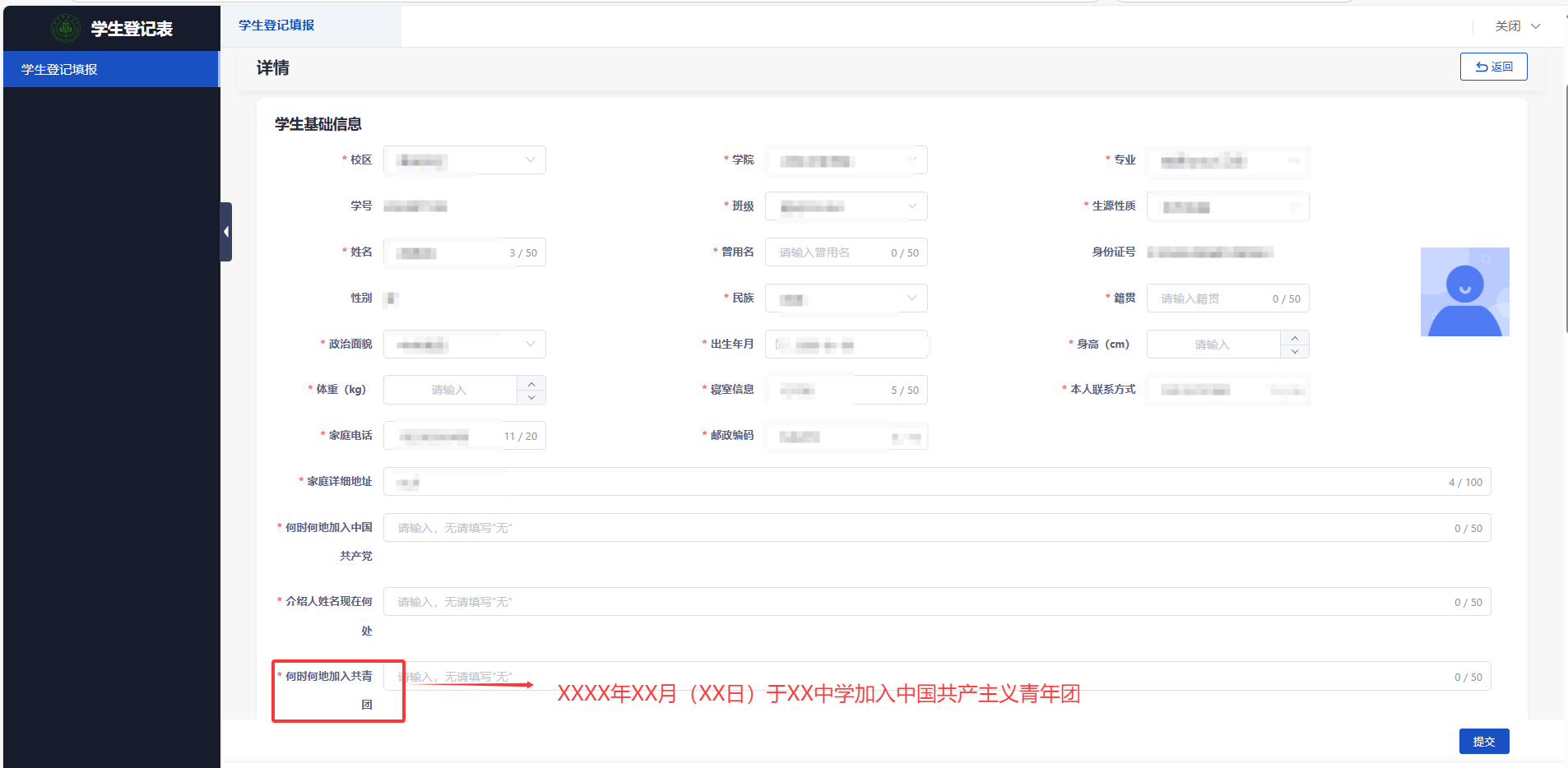
Task: Decrease height (身高) with the down stepper arrow
Action: coord(1294,351)
